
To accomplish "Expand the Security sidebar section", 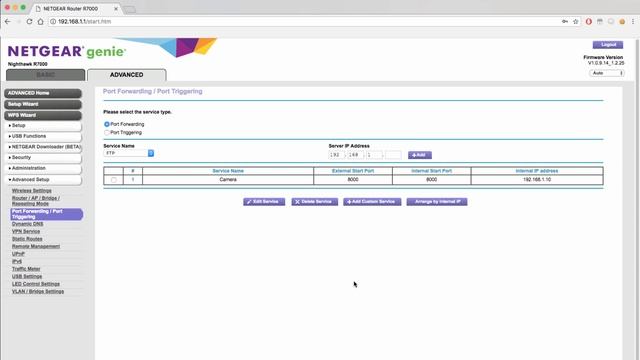I will click(43, 158).
